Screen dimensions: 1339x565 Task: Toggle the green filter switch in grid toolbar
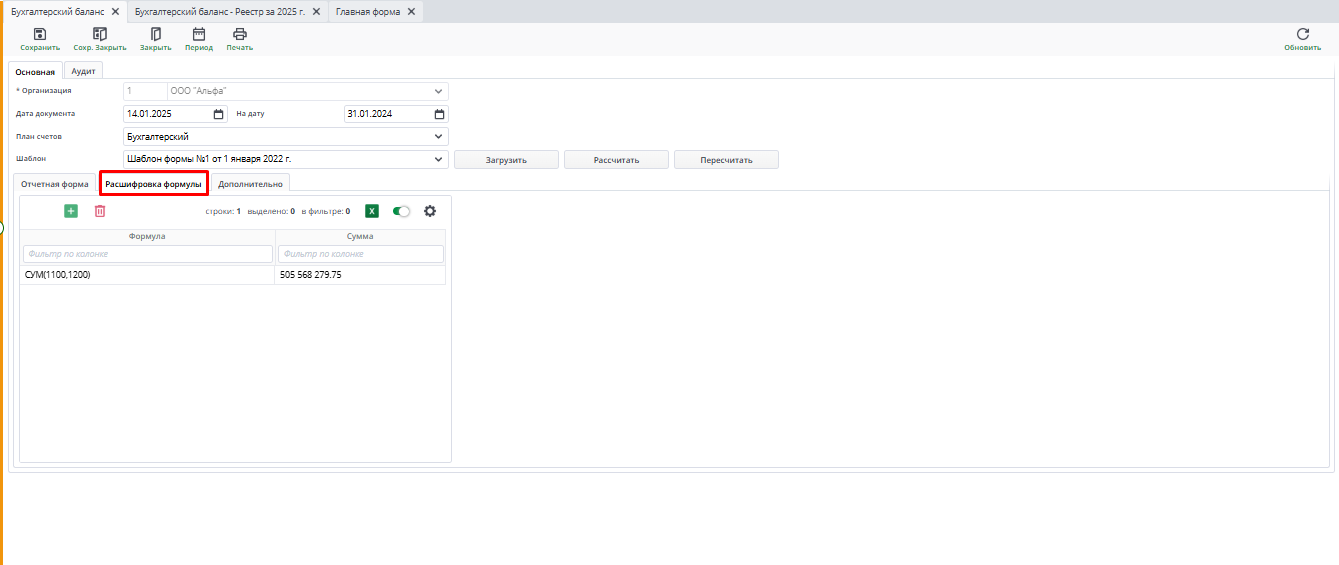[x=402, y=211]
